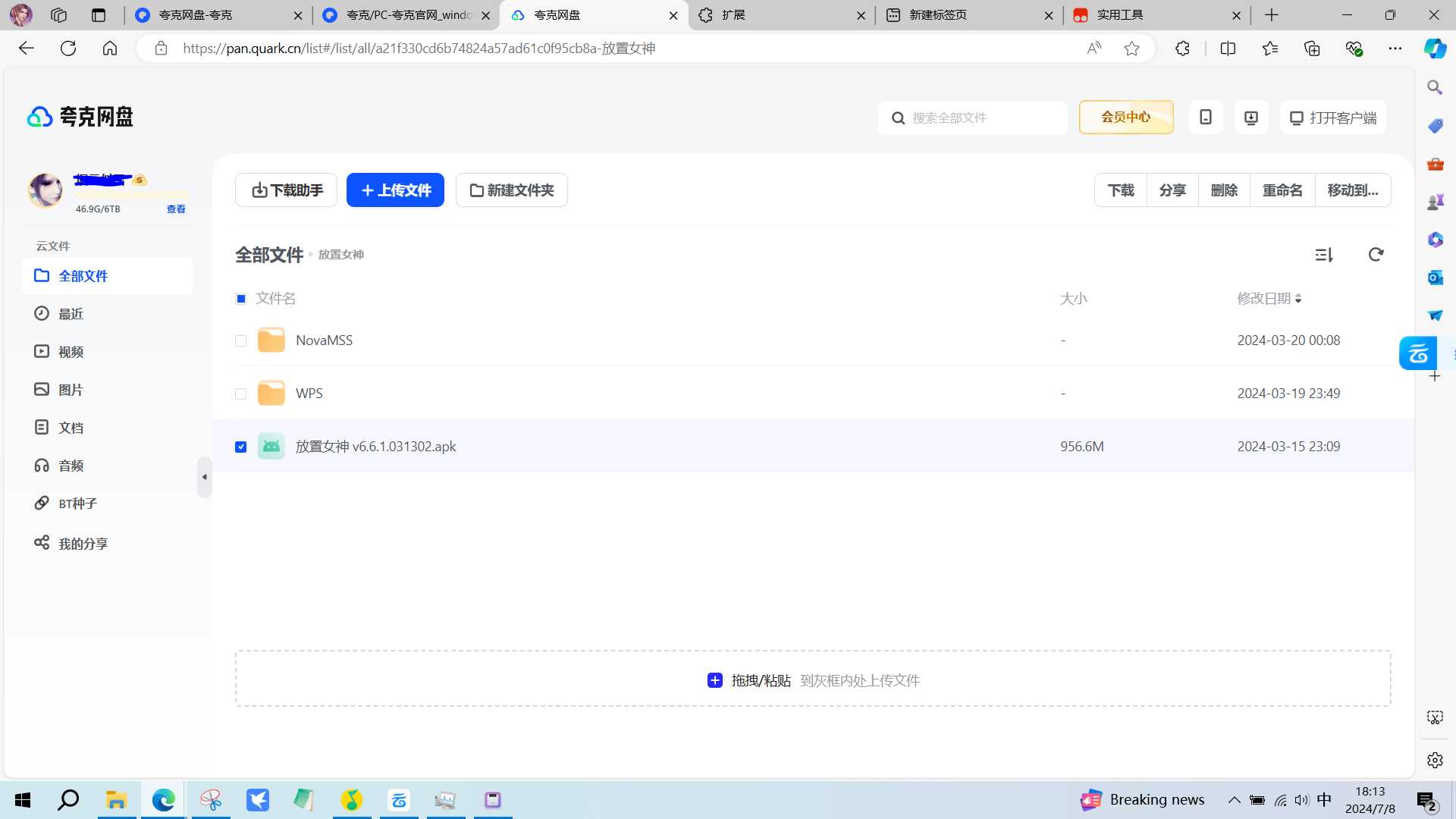The image size is (1456, 819).
Task: Switch to the 扩展 browser tab
Action: (x=781, y=15)
